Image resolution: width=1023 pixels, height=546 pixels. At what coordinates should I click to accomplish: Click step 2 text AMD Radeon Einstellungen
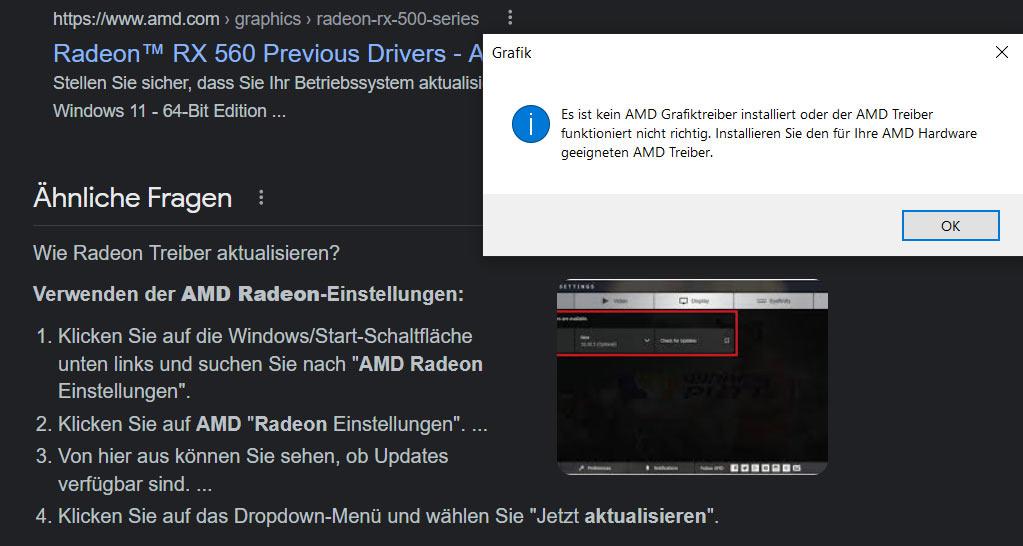[273, 424]
